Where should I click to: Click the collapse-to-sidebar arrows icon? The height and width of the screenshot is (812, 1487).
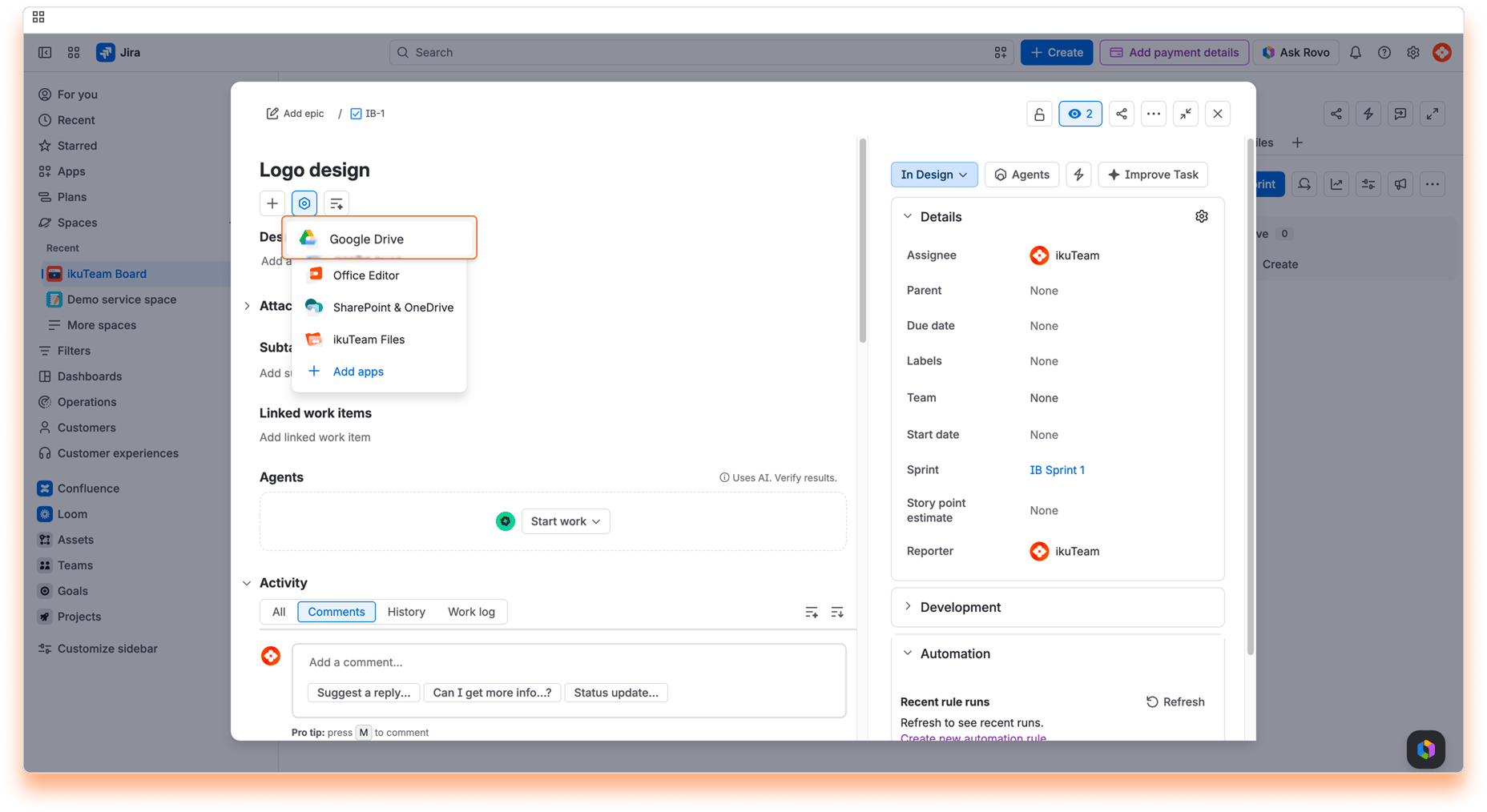pos(1186,114)
